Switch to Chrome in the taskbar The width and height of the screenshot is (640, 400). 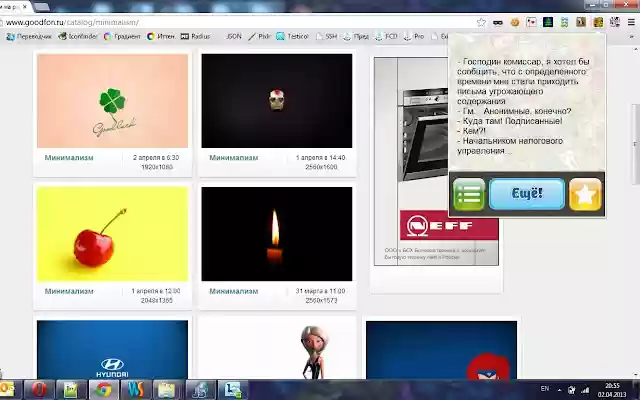[104, 390]
